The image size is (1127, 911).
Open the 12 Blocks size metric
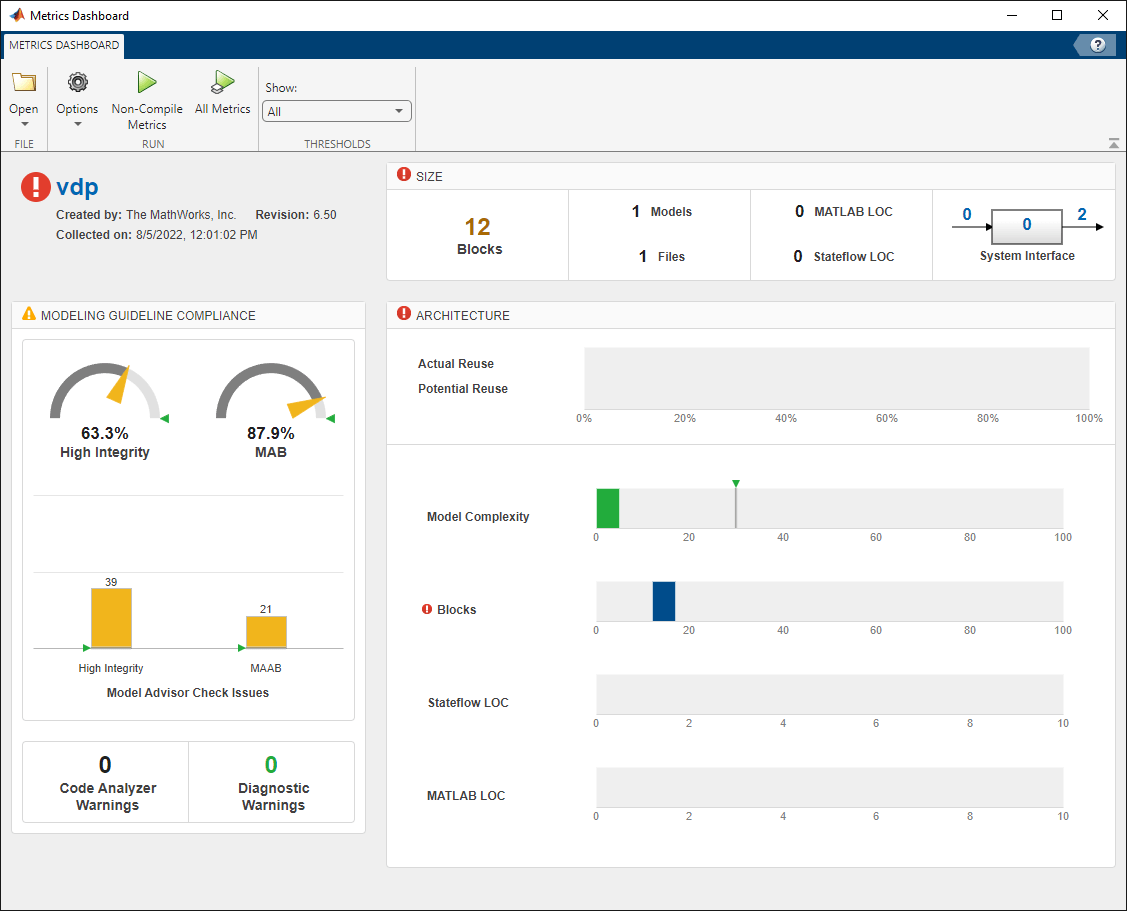pyautogui.click(x=478, y=228)
